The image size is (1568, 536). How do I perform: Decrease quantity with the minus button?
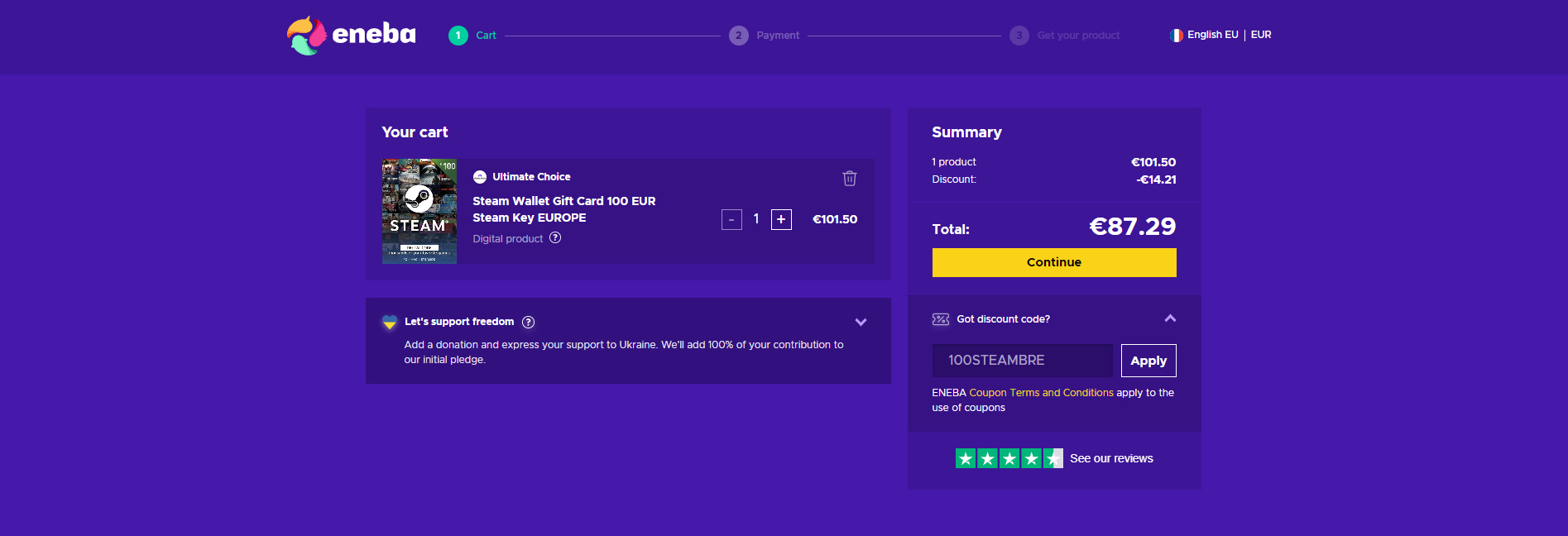tap(731, 219)
